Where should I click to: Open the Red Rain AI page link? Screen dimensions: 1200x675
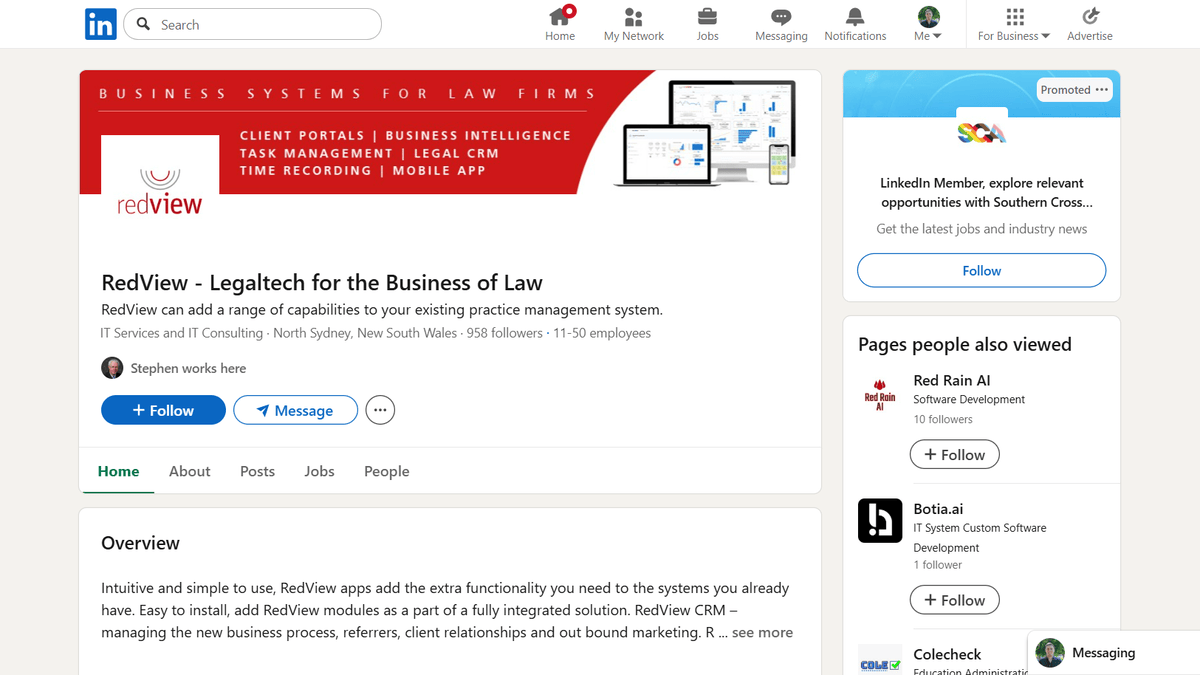[x=952, y=380]
